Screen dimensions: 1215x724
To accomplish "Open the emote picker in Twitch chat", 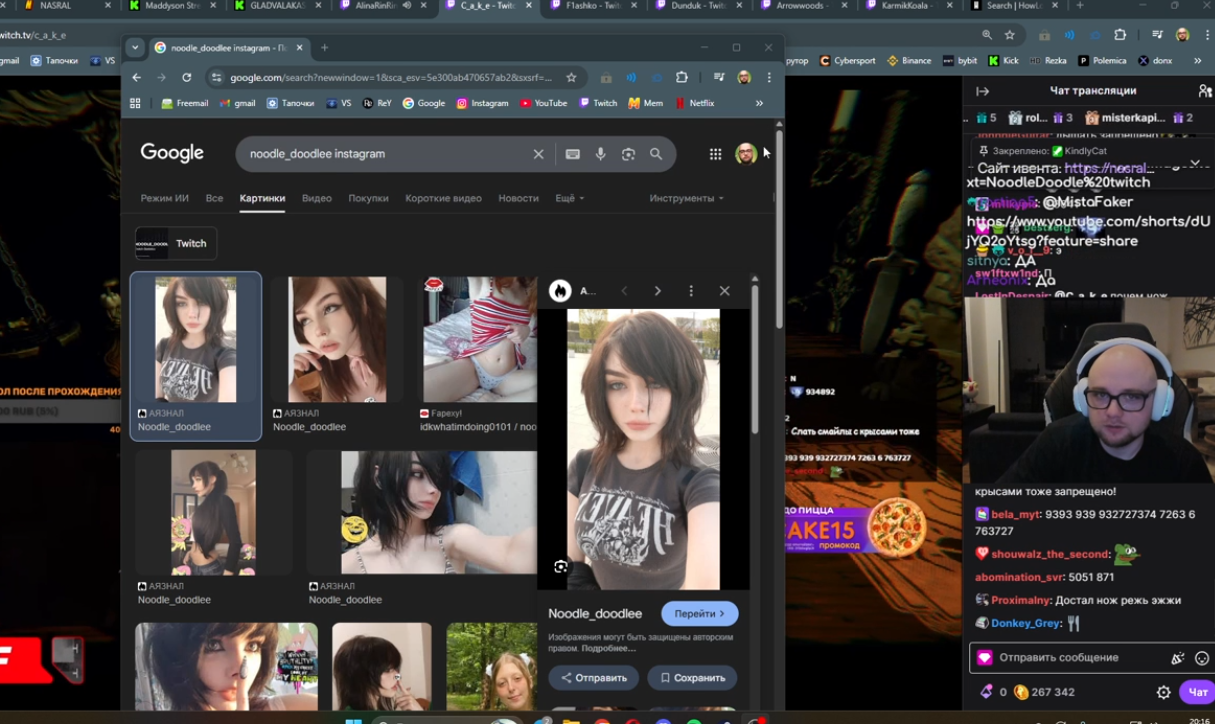I will click(x=1202, y=658).
